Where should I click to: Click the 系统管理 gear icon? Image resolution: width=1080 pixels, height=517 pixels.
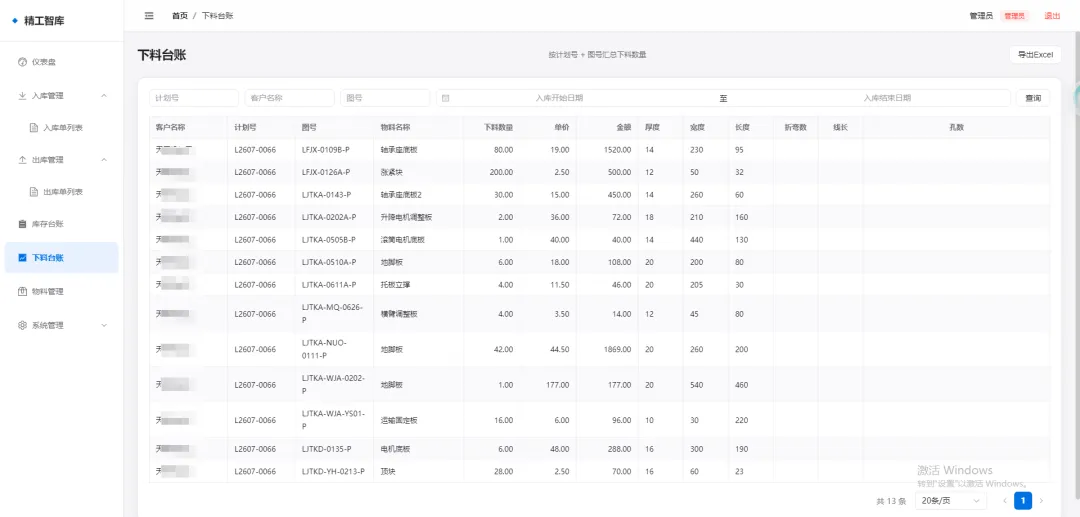pyautogui.click(x=22, y=325)
